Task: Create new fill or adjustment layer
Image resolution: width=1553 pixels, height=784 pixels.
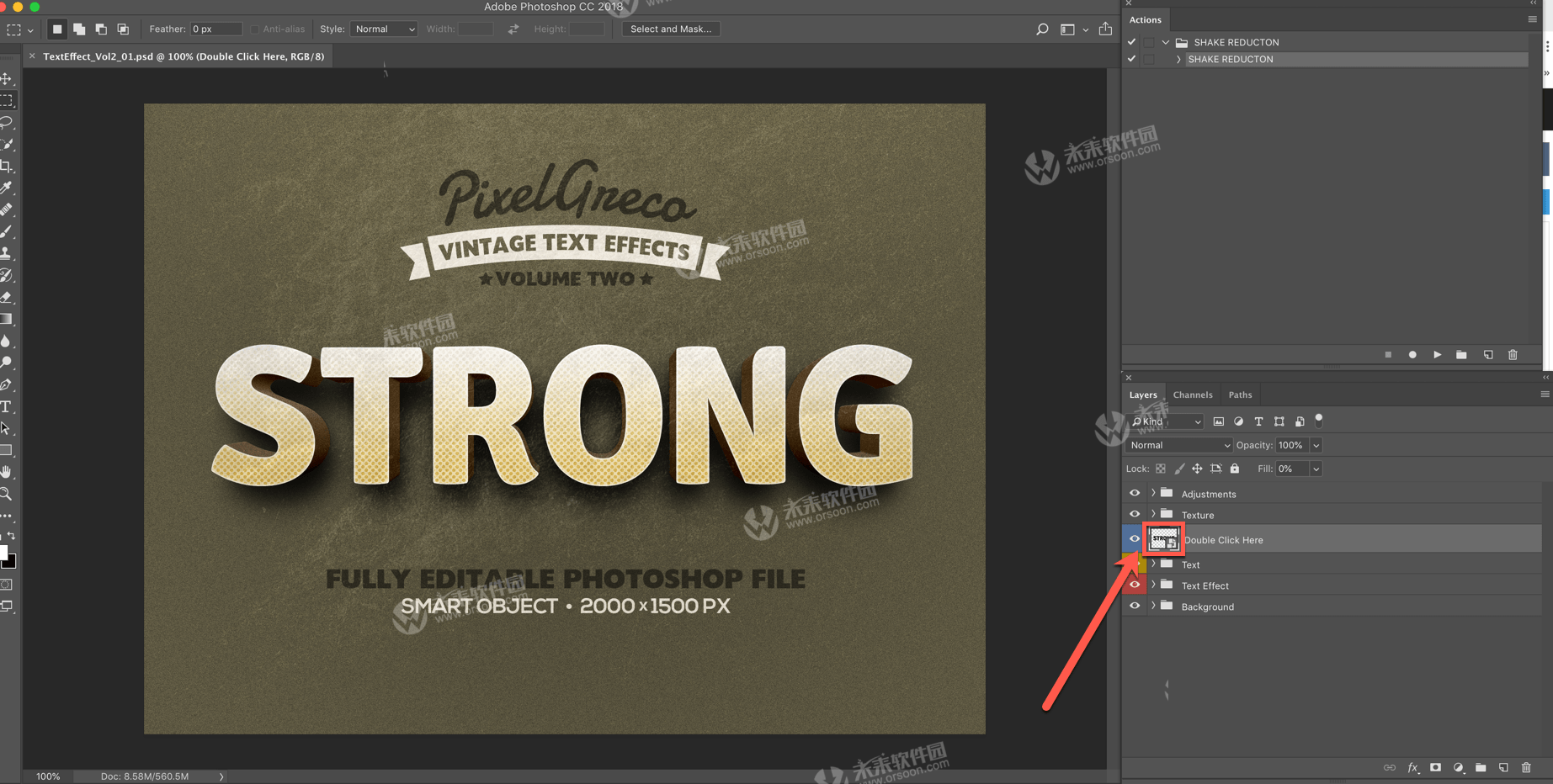Action: (x=1458, y=767)
